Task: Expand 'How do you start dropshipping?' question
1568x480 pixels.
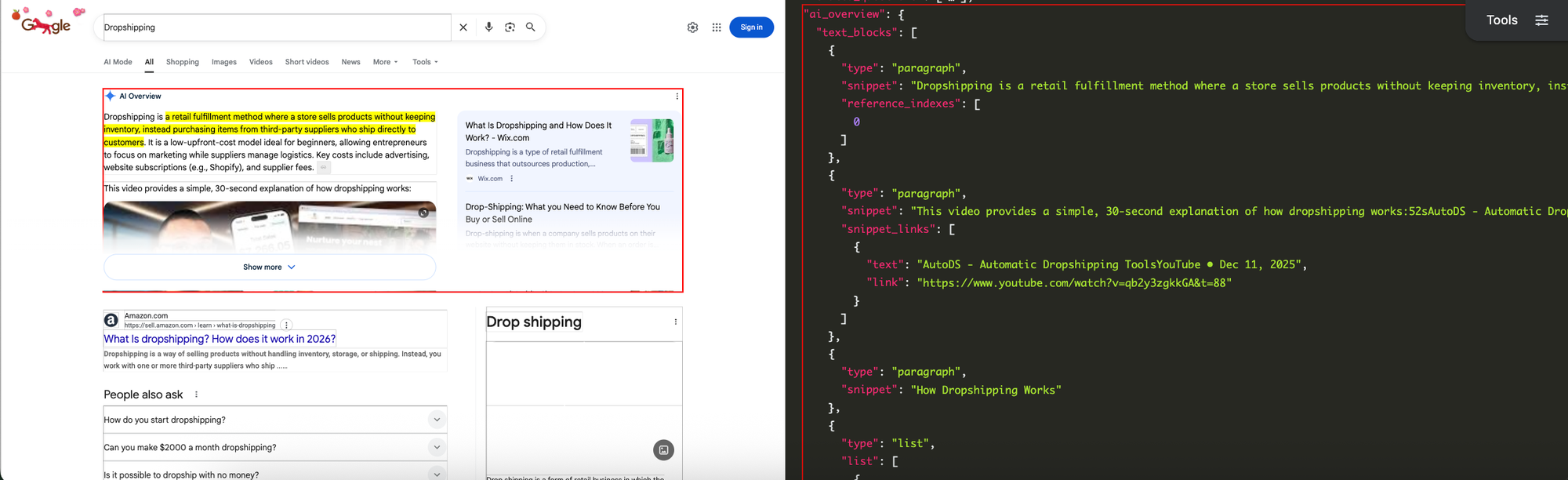Action: pyautogui.click(x=437, y=420)
